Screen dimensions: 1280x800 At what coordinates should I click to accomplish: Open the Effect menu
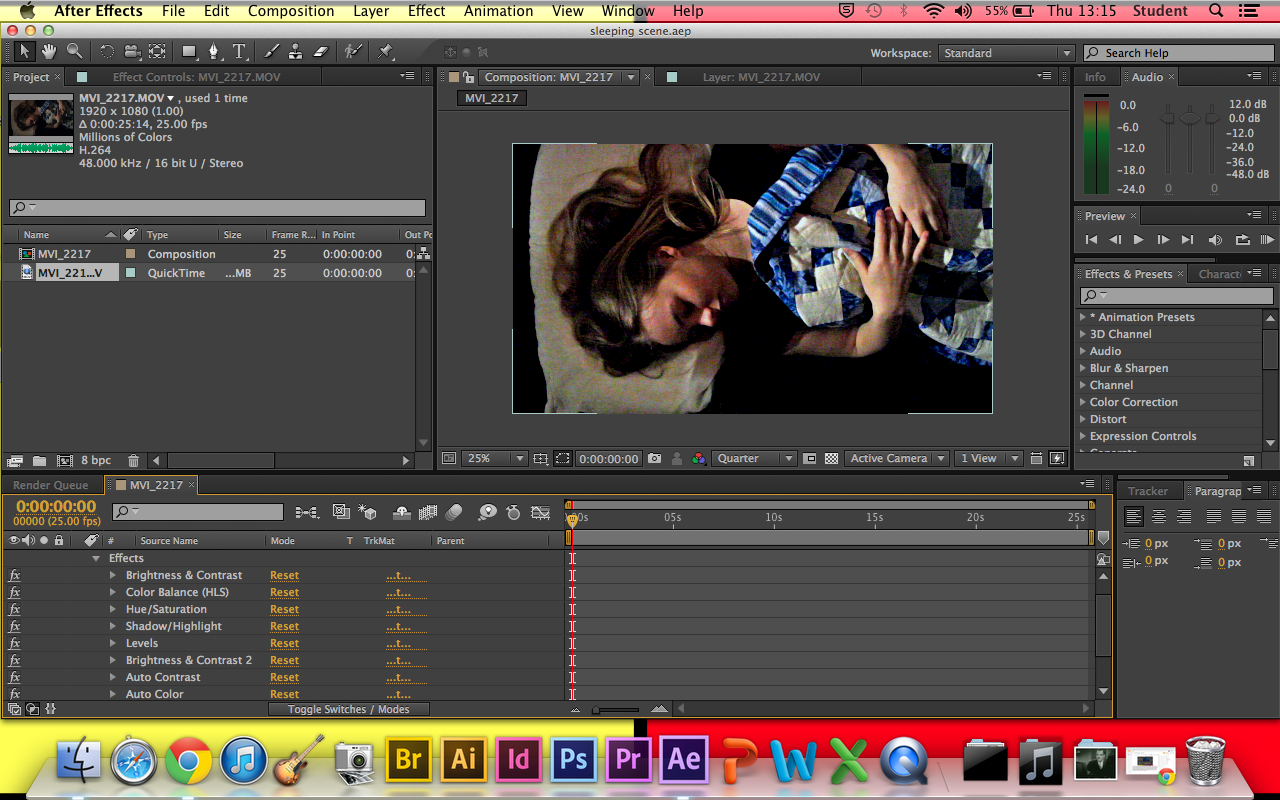pos(427,11)
